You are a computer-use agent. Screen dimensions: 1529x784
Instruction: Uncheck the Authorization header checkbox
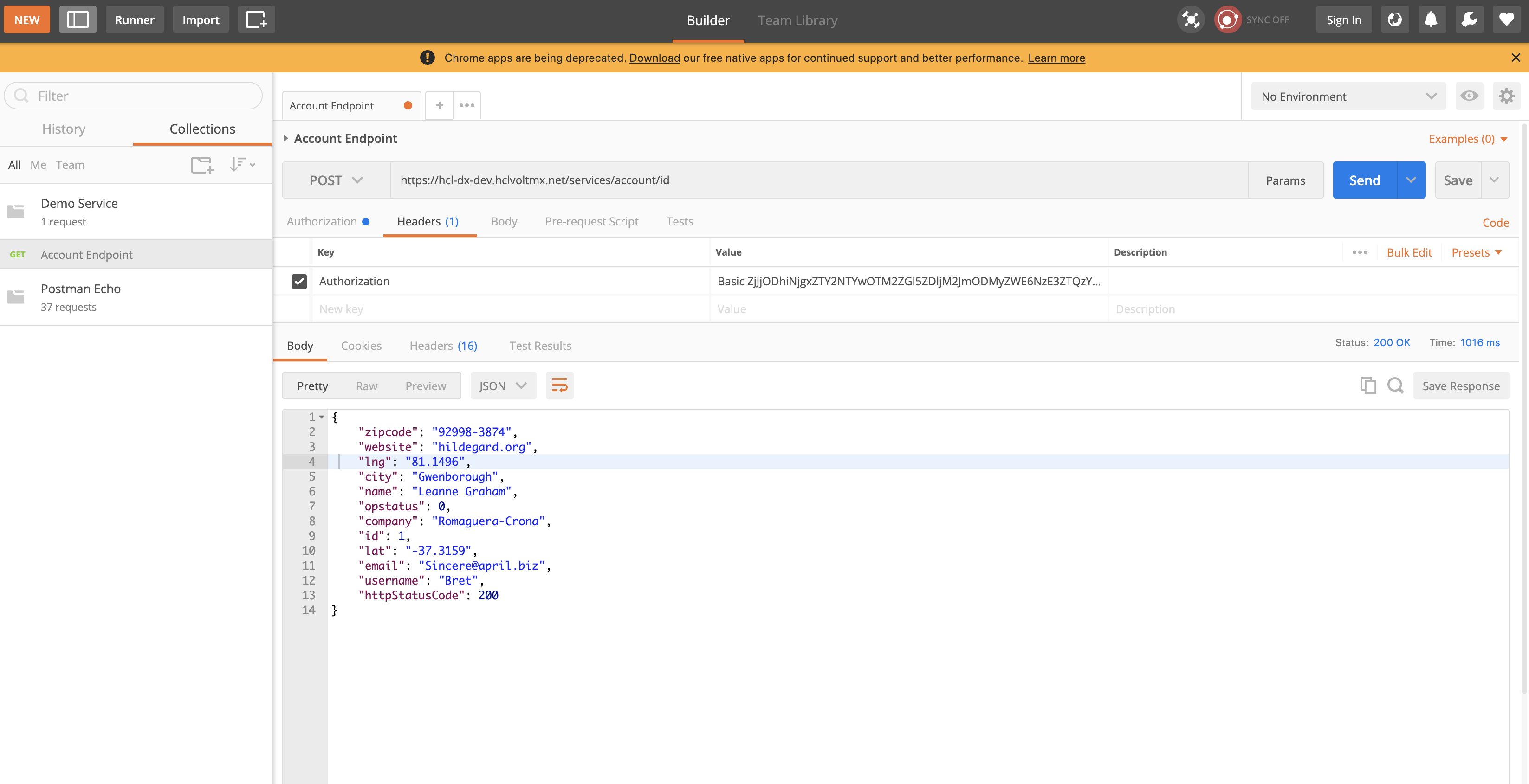[x=299, y=281]
